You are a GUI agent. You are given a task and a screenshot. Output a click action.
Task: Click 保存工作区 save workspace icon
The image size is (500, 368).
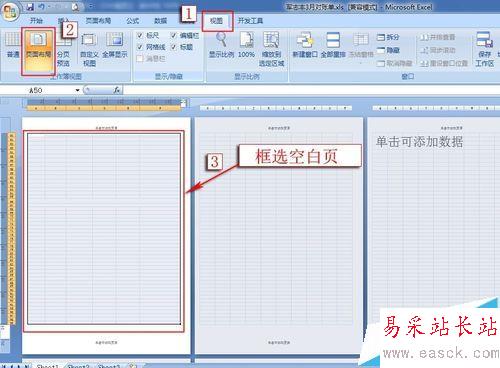[484, 49]
